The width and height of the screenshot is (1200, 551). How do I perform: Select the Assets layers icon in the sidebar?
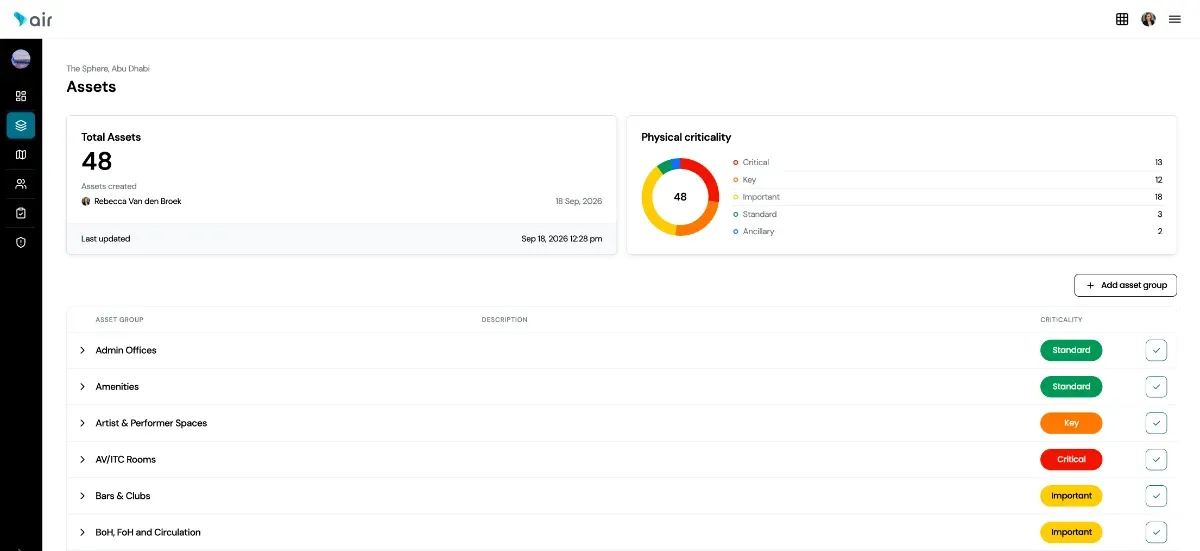click(x=21, y=125)
